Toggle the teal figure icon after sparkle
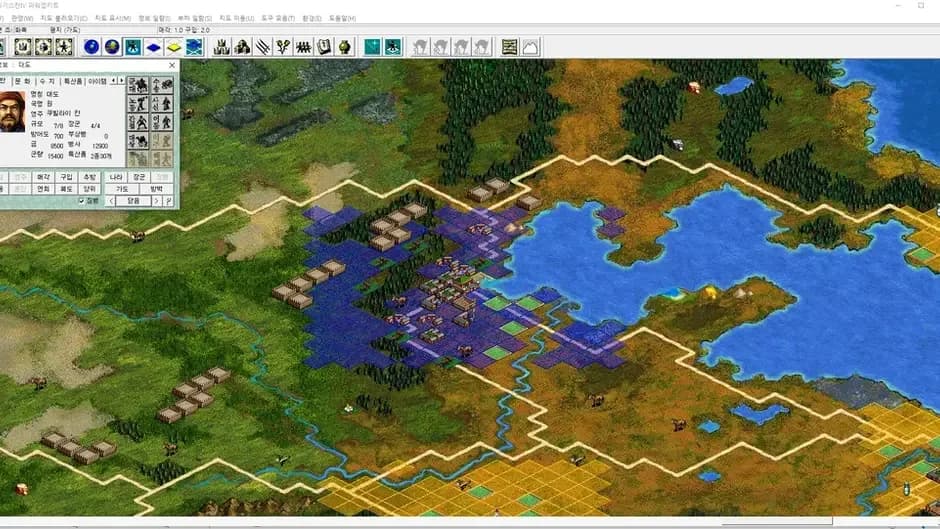940x529 pixels. pos(393,47)
